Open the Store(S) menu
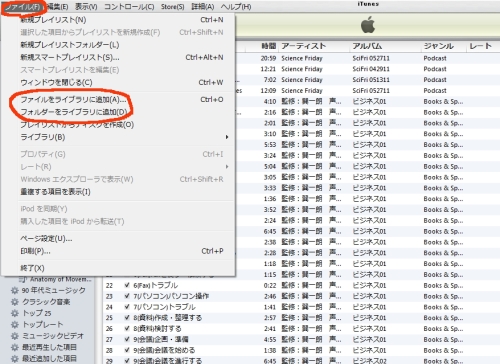This screenshot has width=500, height=364. click(x=172, y=7)
